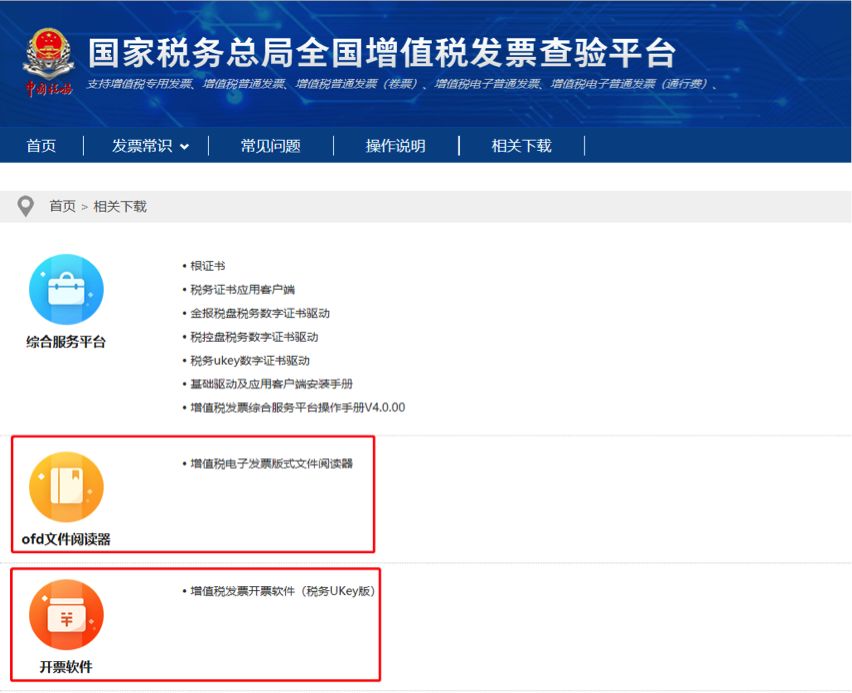This screenshot has width=852, height=693.
Task: Download the 根证书 link
Action: 208,266
